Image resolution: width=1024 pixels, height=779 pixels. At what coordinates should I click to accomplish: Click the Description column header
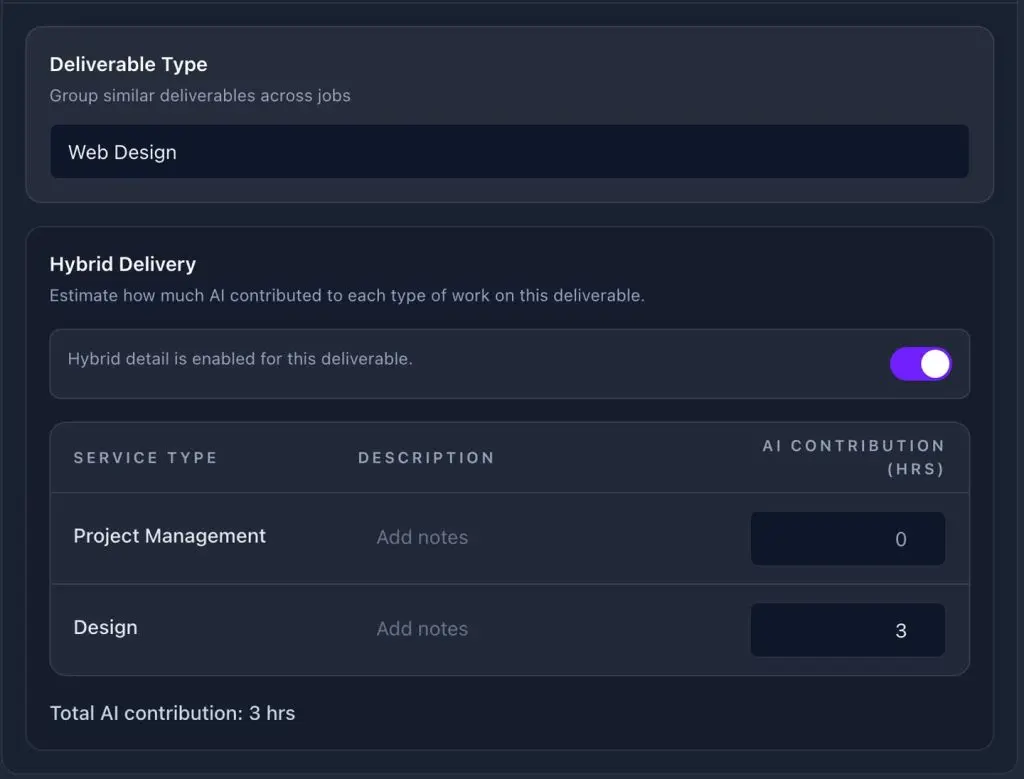click(x=426, y=458)
